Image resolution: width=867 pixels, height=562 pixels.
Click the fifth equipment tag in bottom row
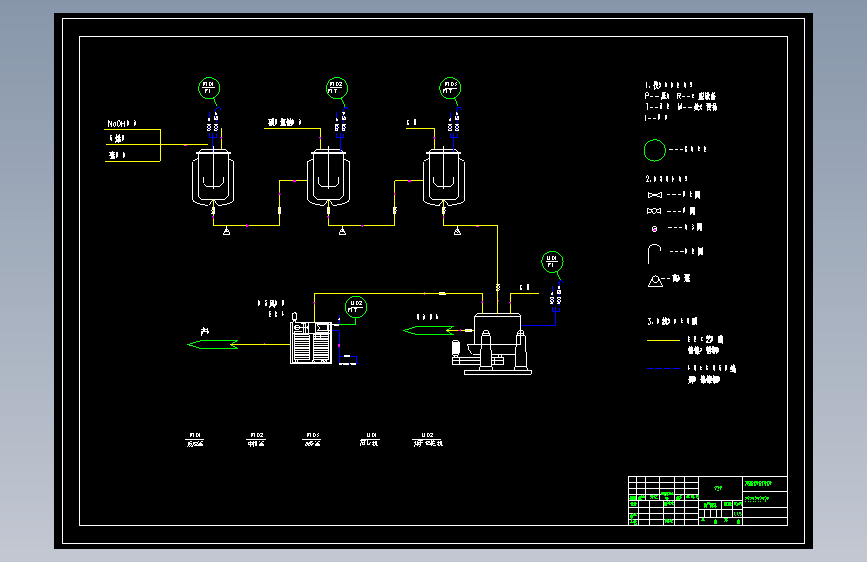[x=428, y=440]
